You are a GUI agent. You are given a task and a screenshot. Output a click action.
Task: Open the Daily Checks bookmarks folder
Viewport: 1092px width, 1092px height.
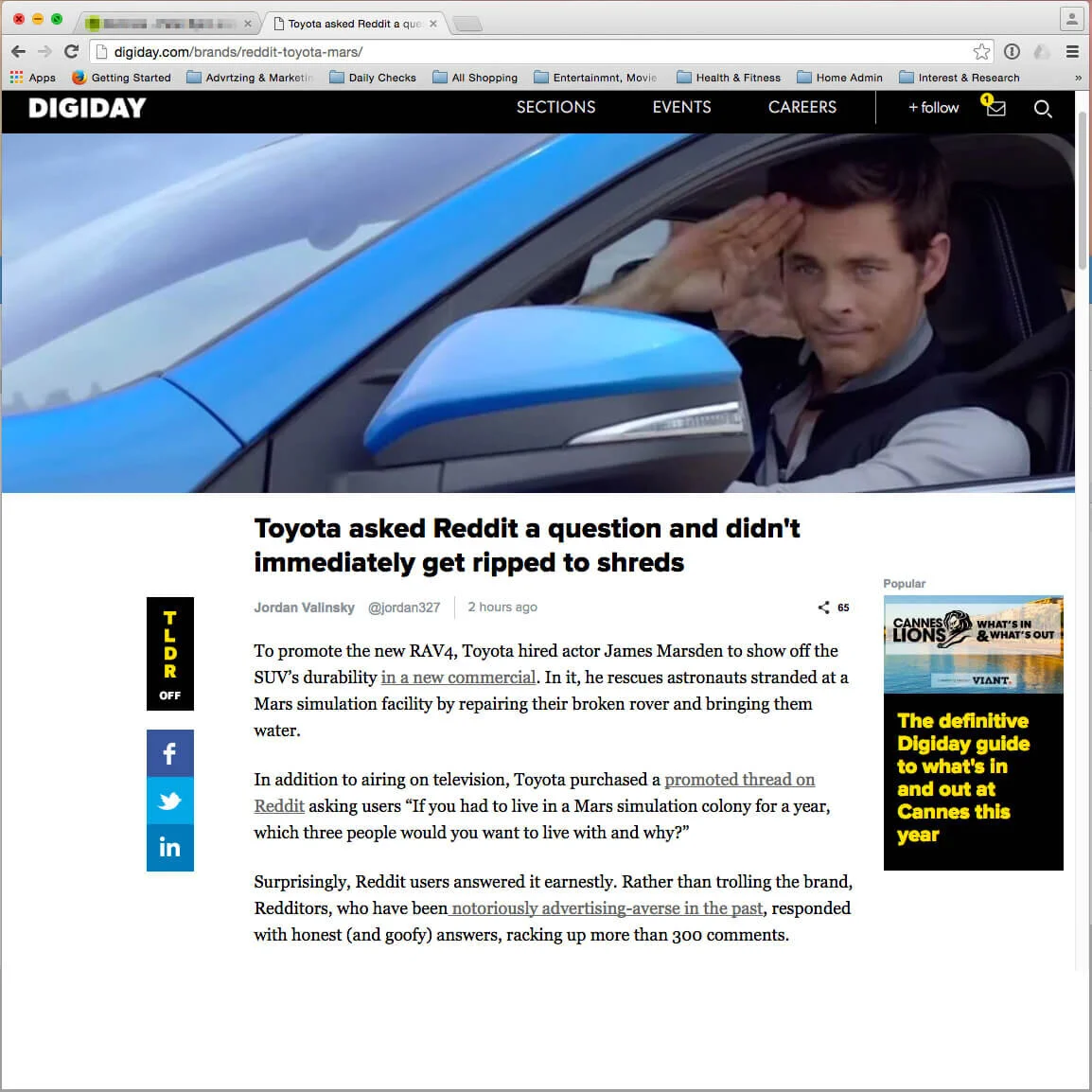tap(373, 78)
